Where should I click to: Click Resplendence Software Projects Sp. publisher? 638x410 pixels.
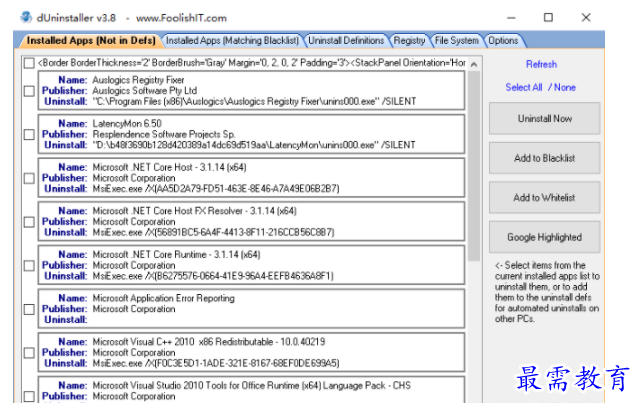(164, 134)
